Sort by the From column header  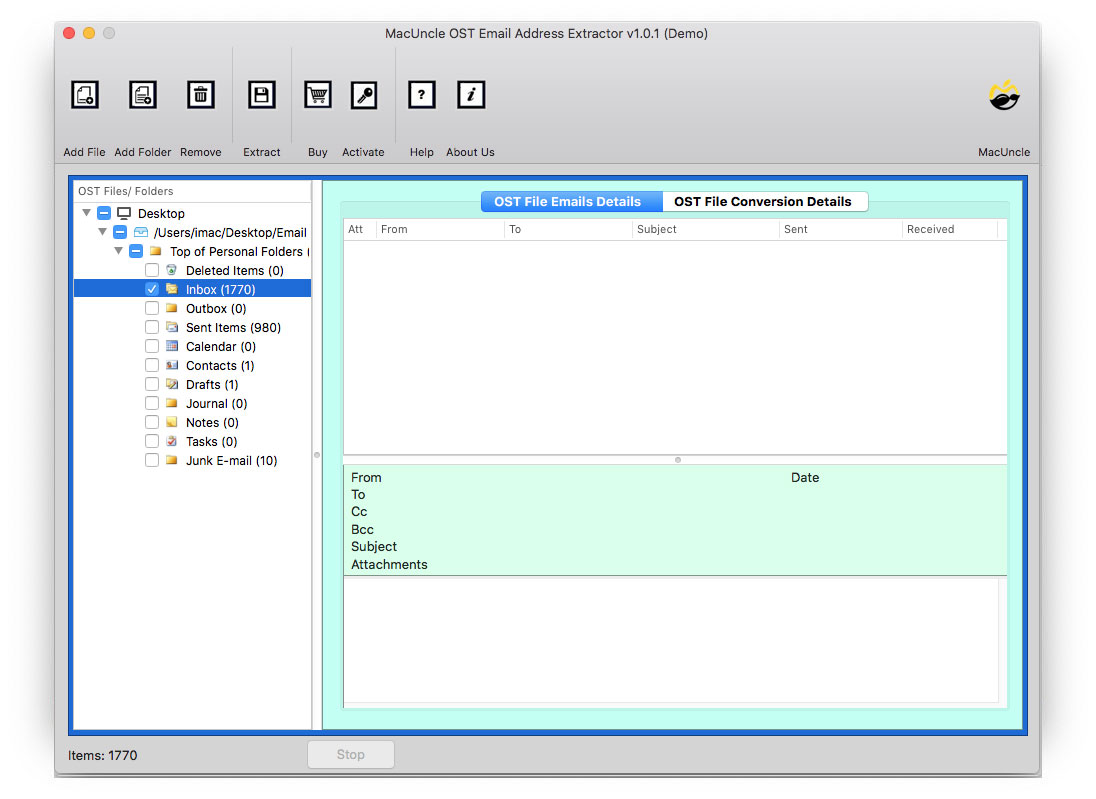pos(439,229)
